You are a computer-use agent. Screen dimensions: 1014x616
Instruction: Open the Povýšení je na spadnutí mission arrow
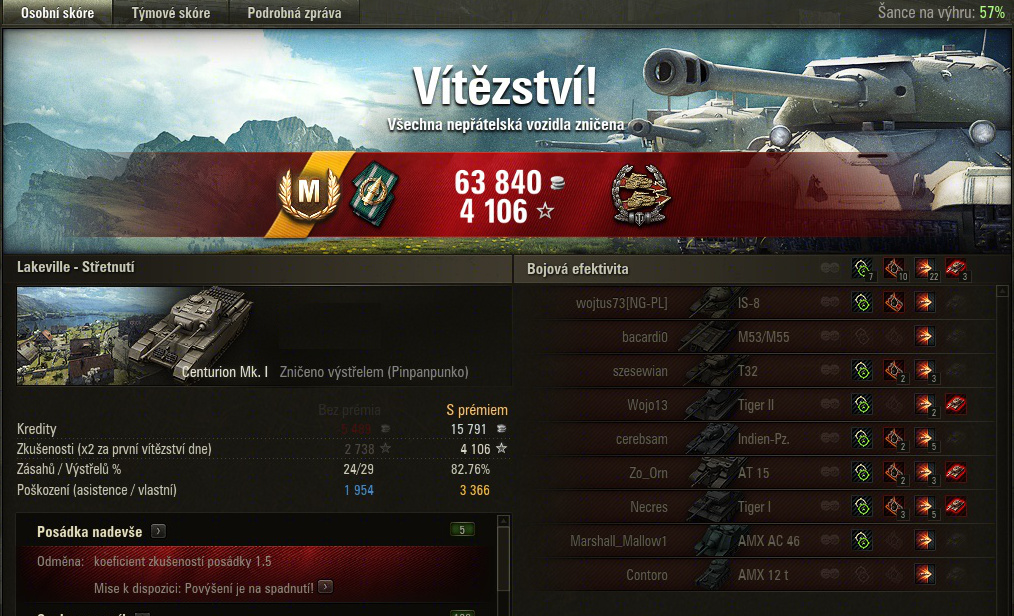click(325, 587)
